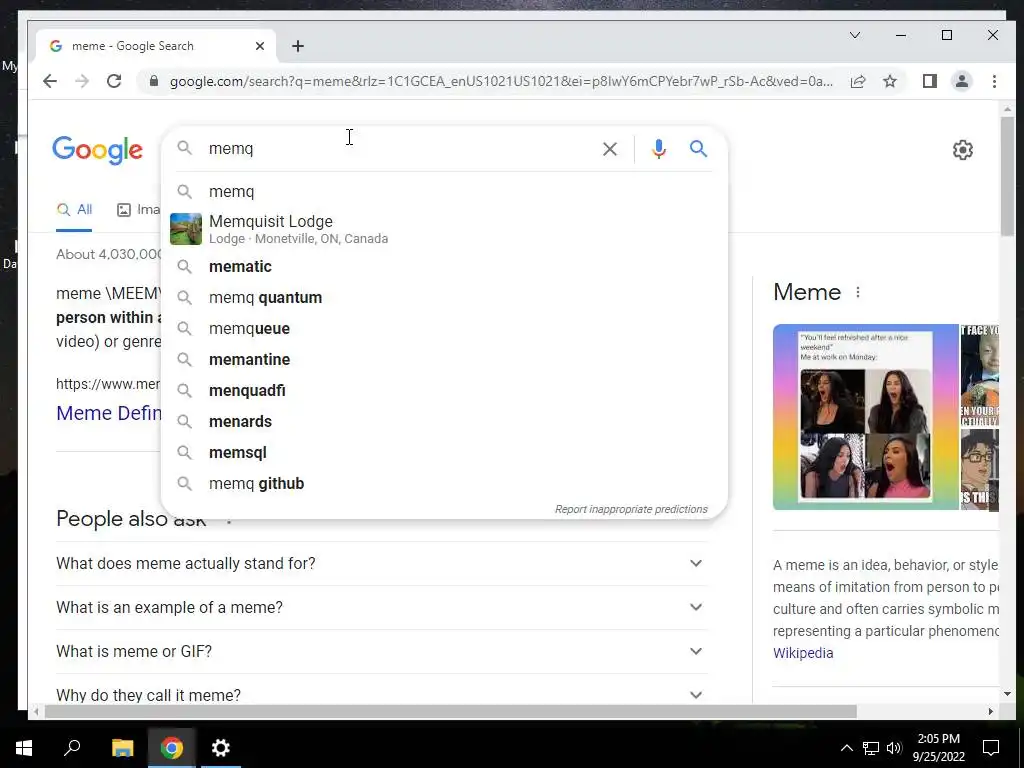Open File Explorer from taskbar
The image size is (1024, 768).
click(x=122, y=748)
